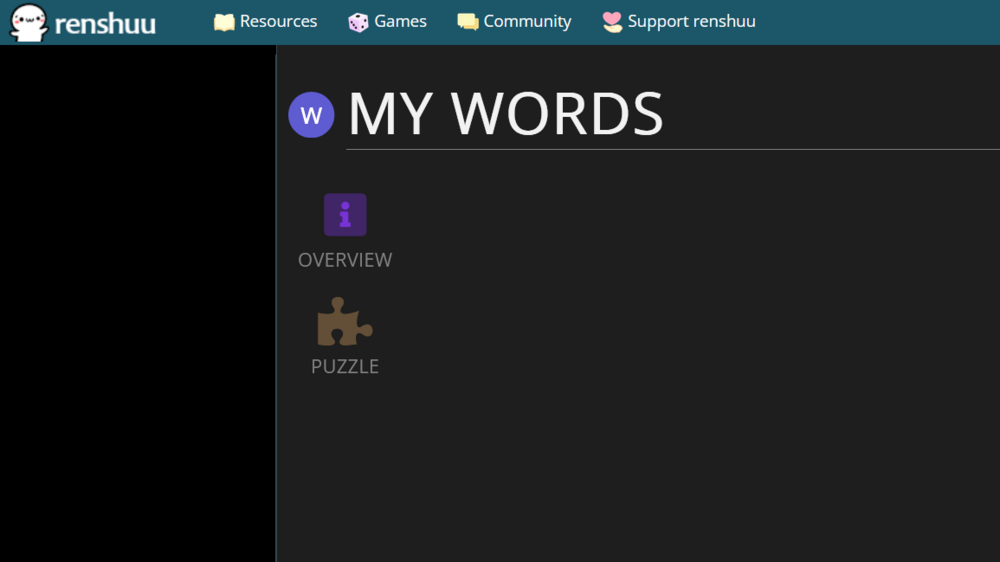Open the Puzzle piece icon
This screenshot has width=1000, height=562.
click(345, 322)
